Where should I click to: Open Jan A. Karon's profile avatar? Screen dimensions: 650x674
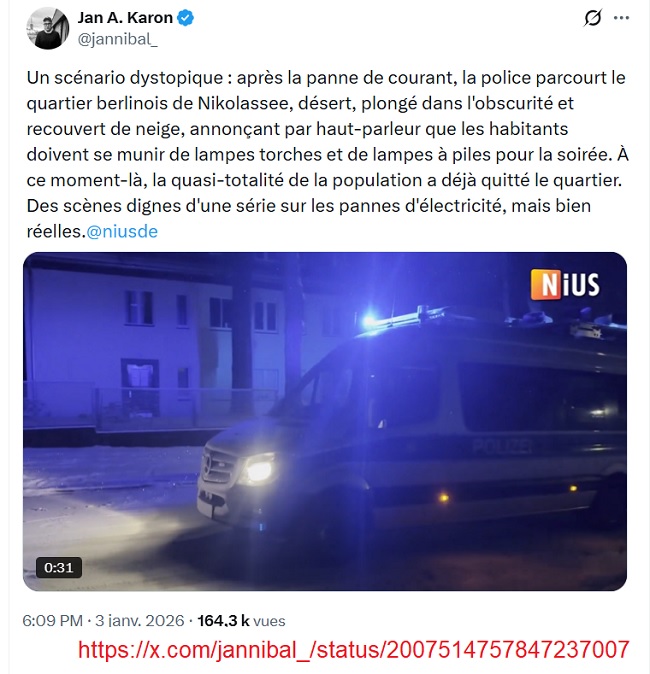tap(47, 28)
